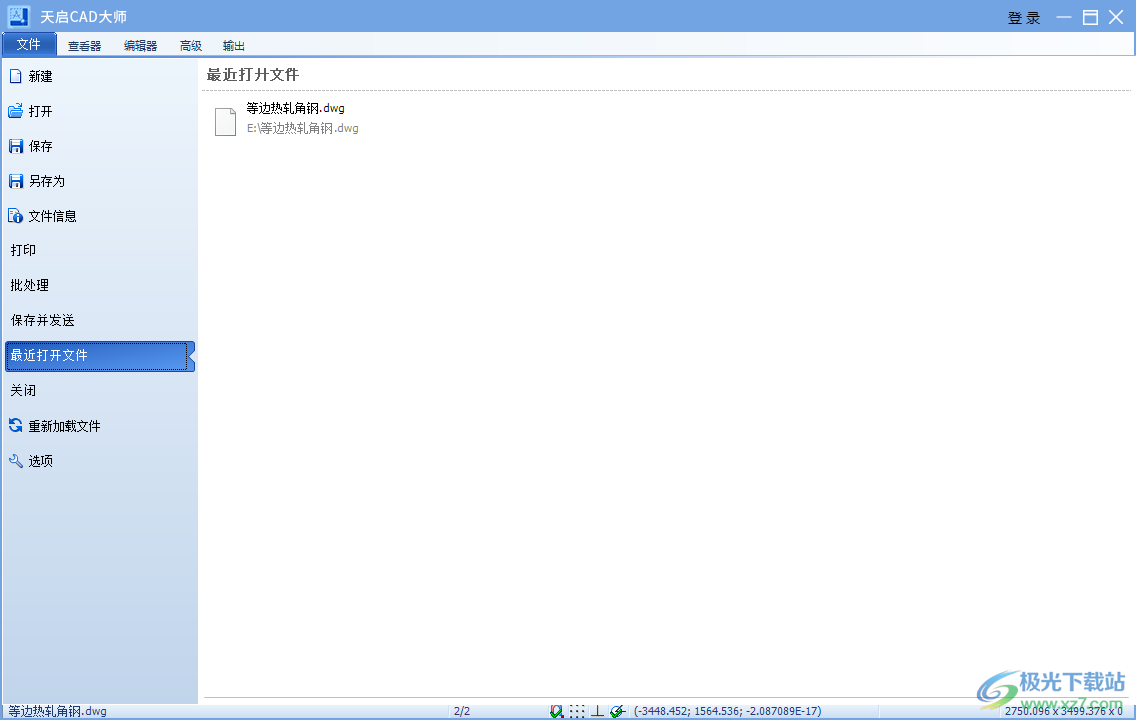Click 新建 to create a new file
Viewport: 1136px width, 720px height.
coord(99,76)
